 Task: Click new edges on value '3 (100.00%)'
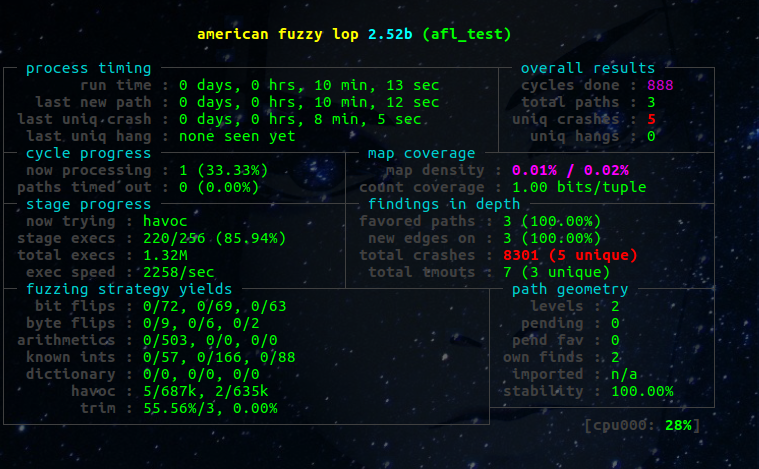click(552, 238)
